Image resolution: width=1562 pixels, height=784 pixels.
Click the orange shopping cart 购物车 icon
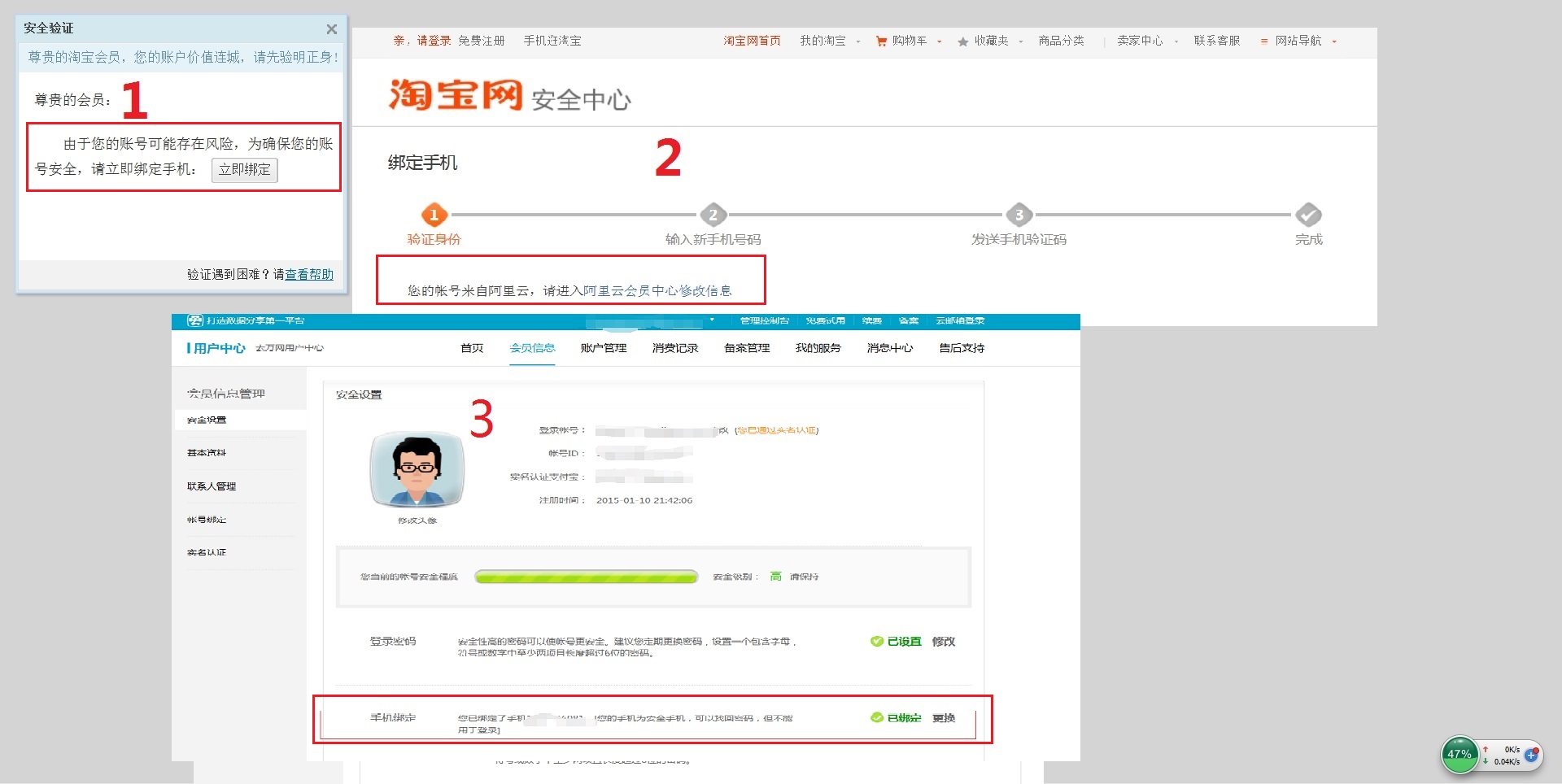point(880,40)
